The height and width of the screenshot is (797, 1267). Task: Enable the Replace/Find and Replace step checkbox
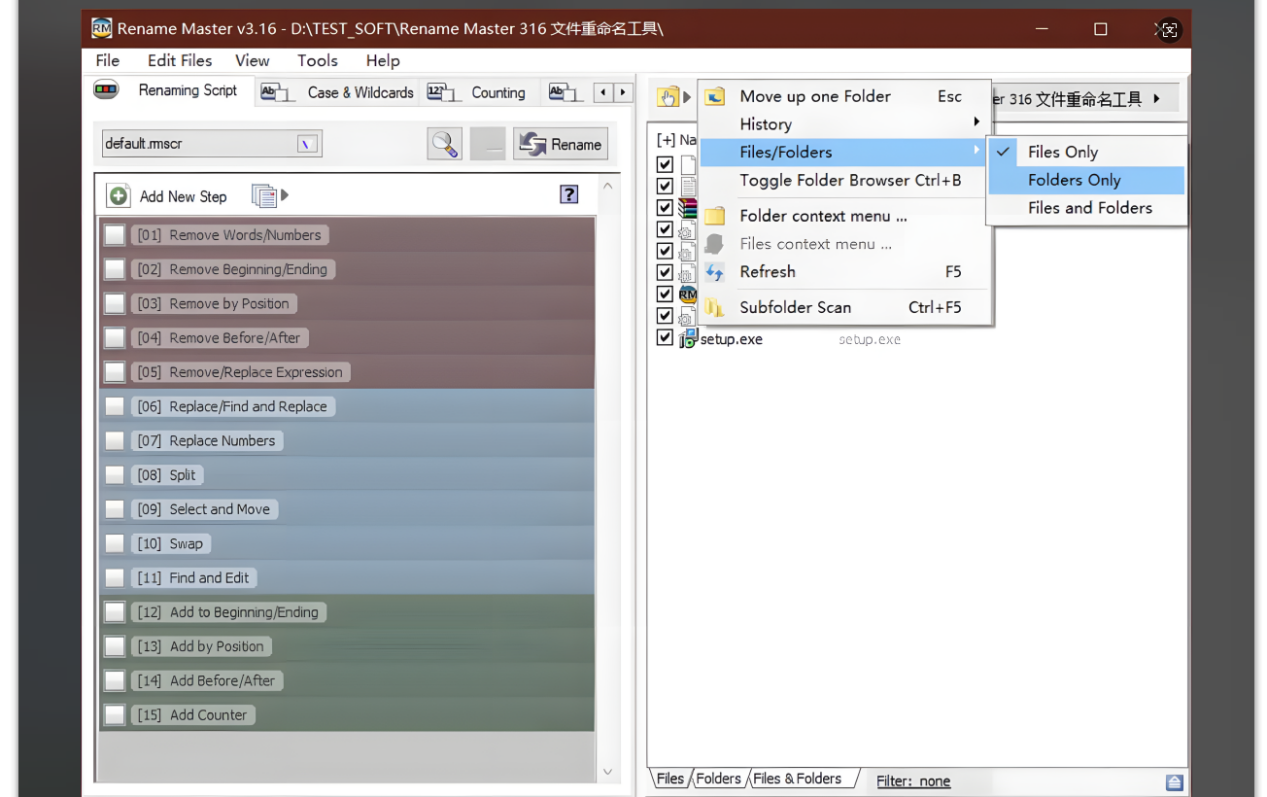(115, 407)
